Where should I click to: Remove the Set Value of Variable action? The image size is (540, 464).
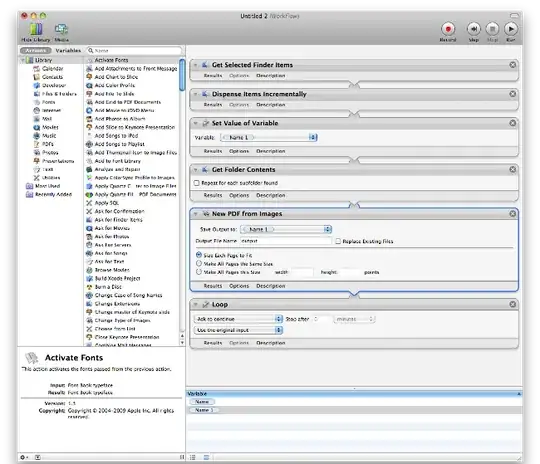coord(512,123)
